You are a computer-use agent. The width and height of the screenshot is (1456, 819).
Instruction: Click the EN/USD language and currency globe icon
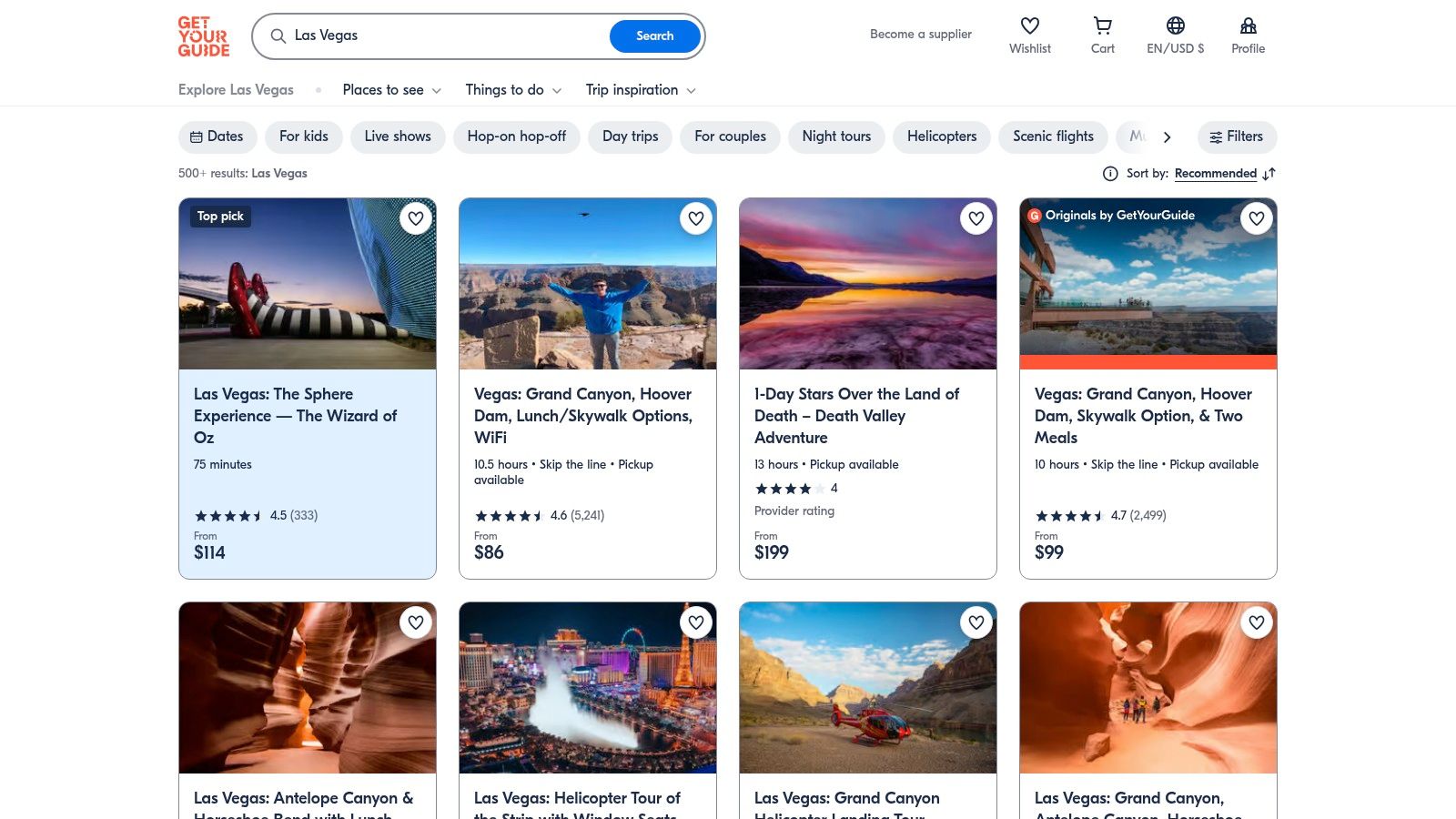tap(1175, 25)
